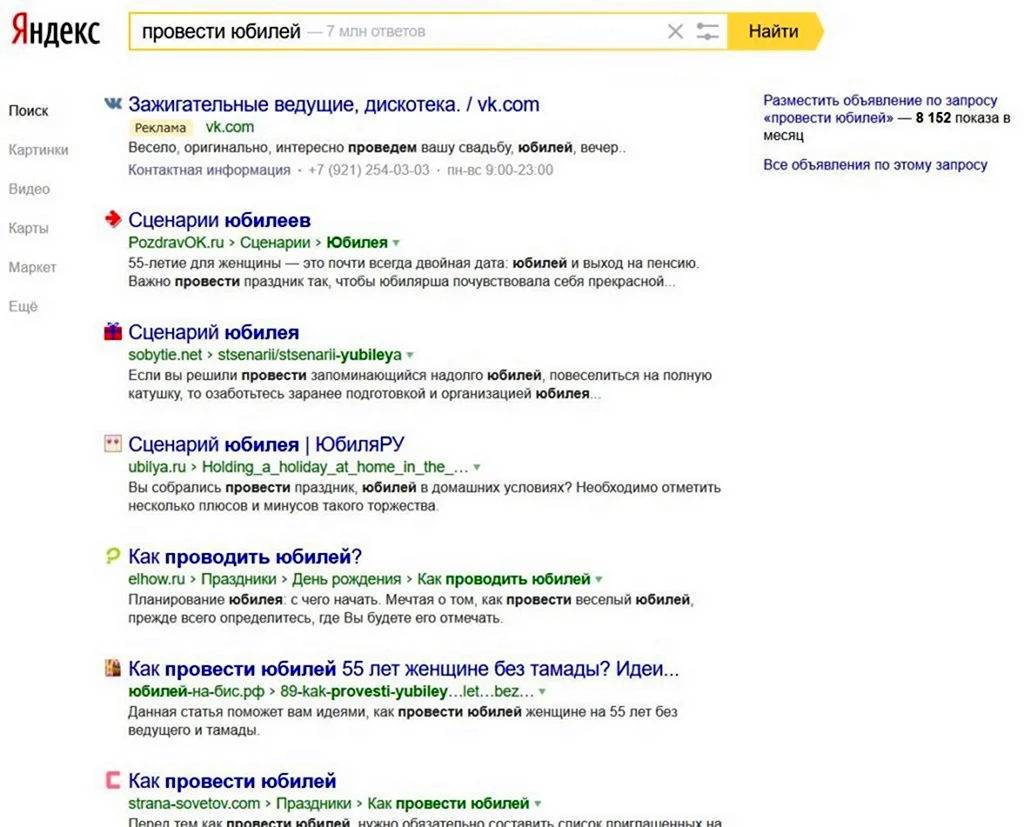Screen dimensions: 1024x827
Task: Open dropdown arrow after strana-sovetov.com breadcrumb
Action: tap(538, 803)
